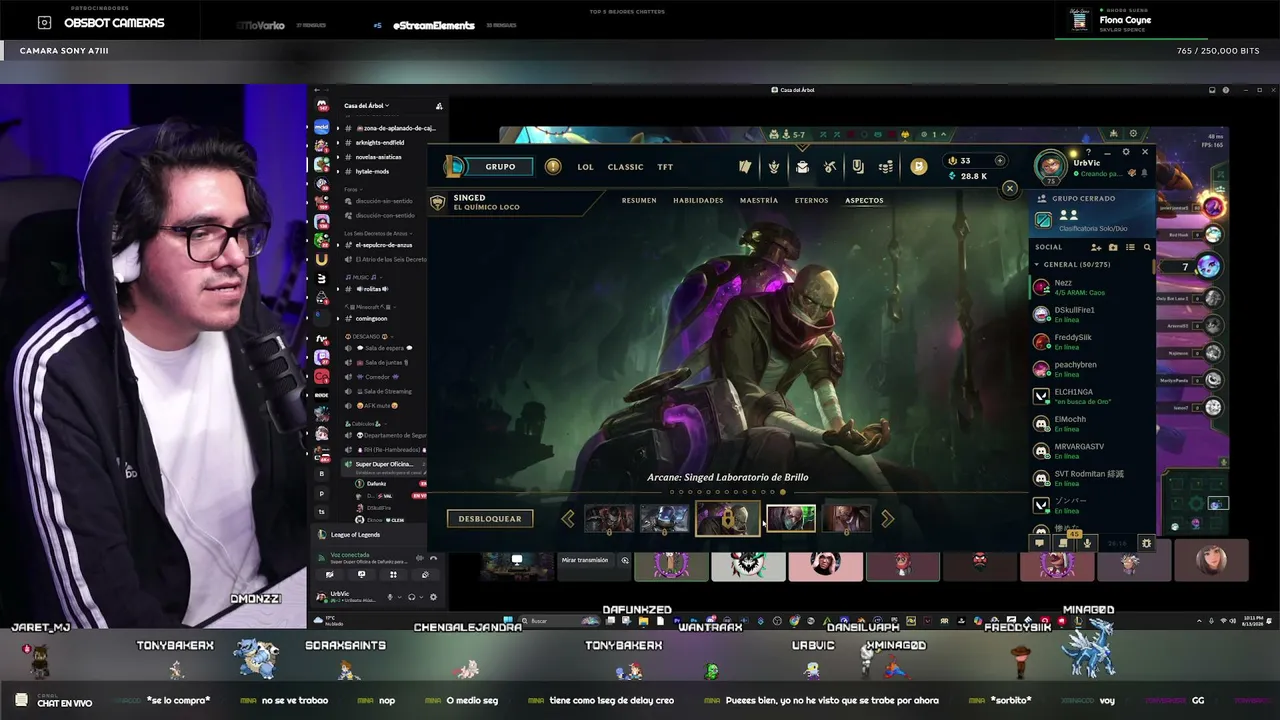This screenshot has height=720, width=1280.
Task: Click the add friend icon in Social
Action: coord(1096,247)
